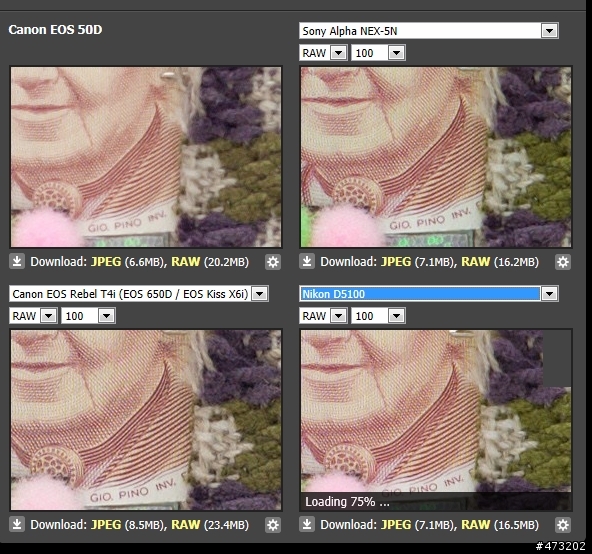
Task: Click download icon under Nikon D5100 image
Action: coord(307,524)
